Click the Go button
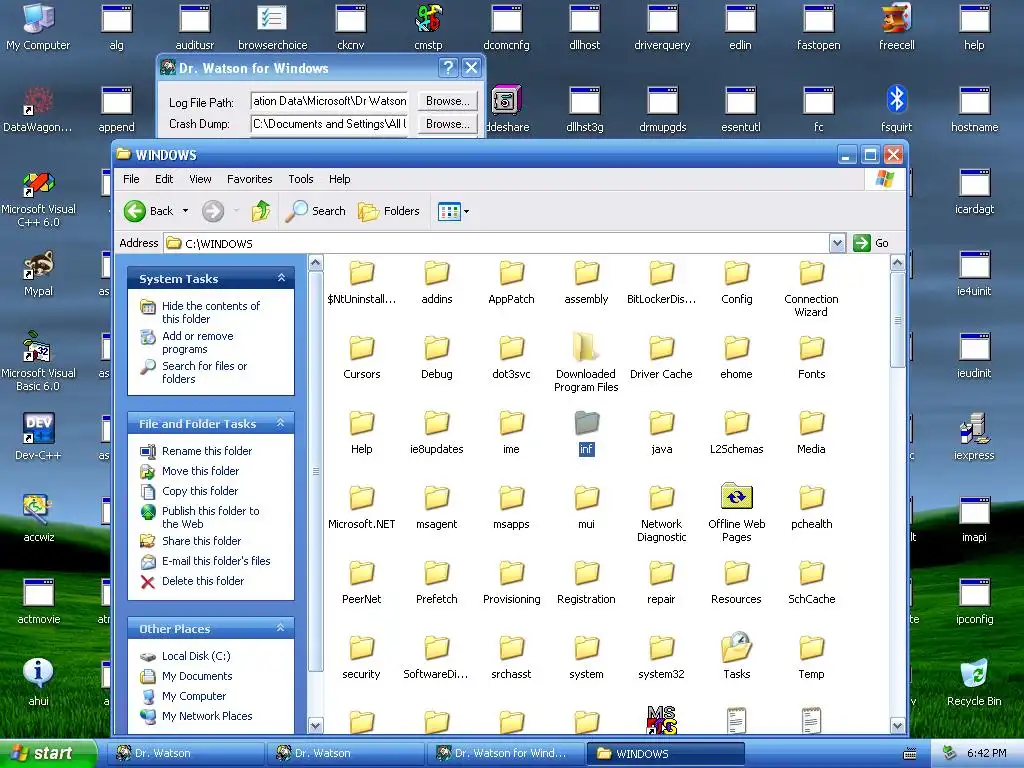This screenshot has width=1024, height=768. [x=871, y=243]
